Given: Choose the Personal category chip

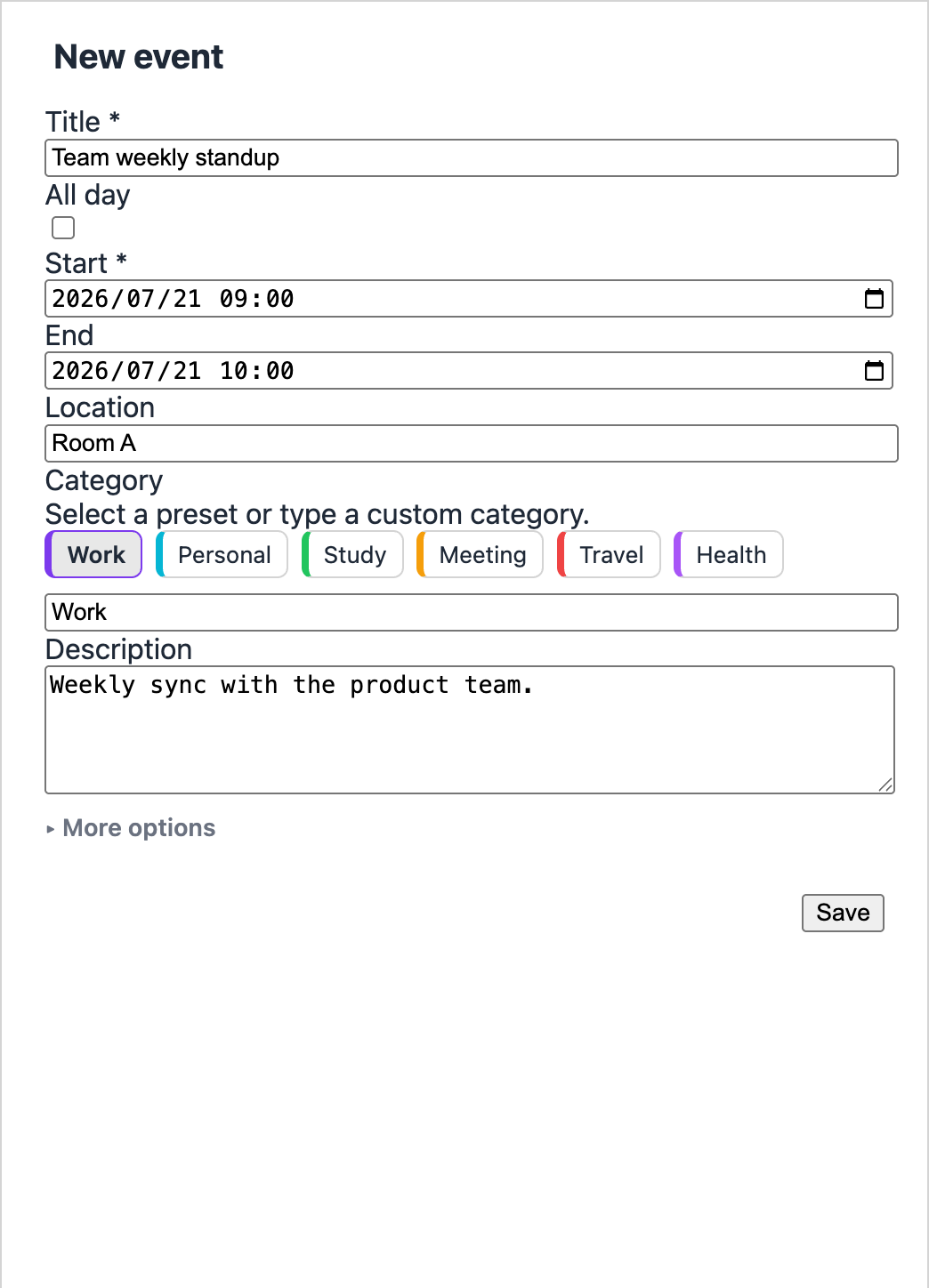Looking at the screenshot, I should pyautogui.click(x=222, y=554).
